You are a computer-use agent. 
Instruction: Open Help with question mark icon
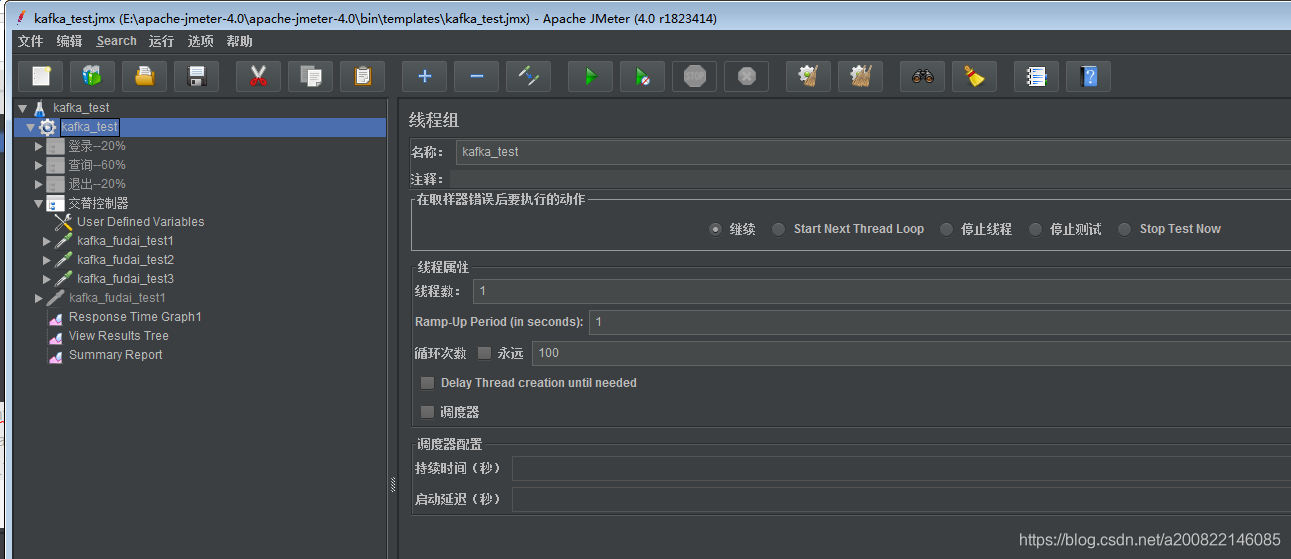click(1089, 76)
